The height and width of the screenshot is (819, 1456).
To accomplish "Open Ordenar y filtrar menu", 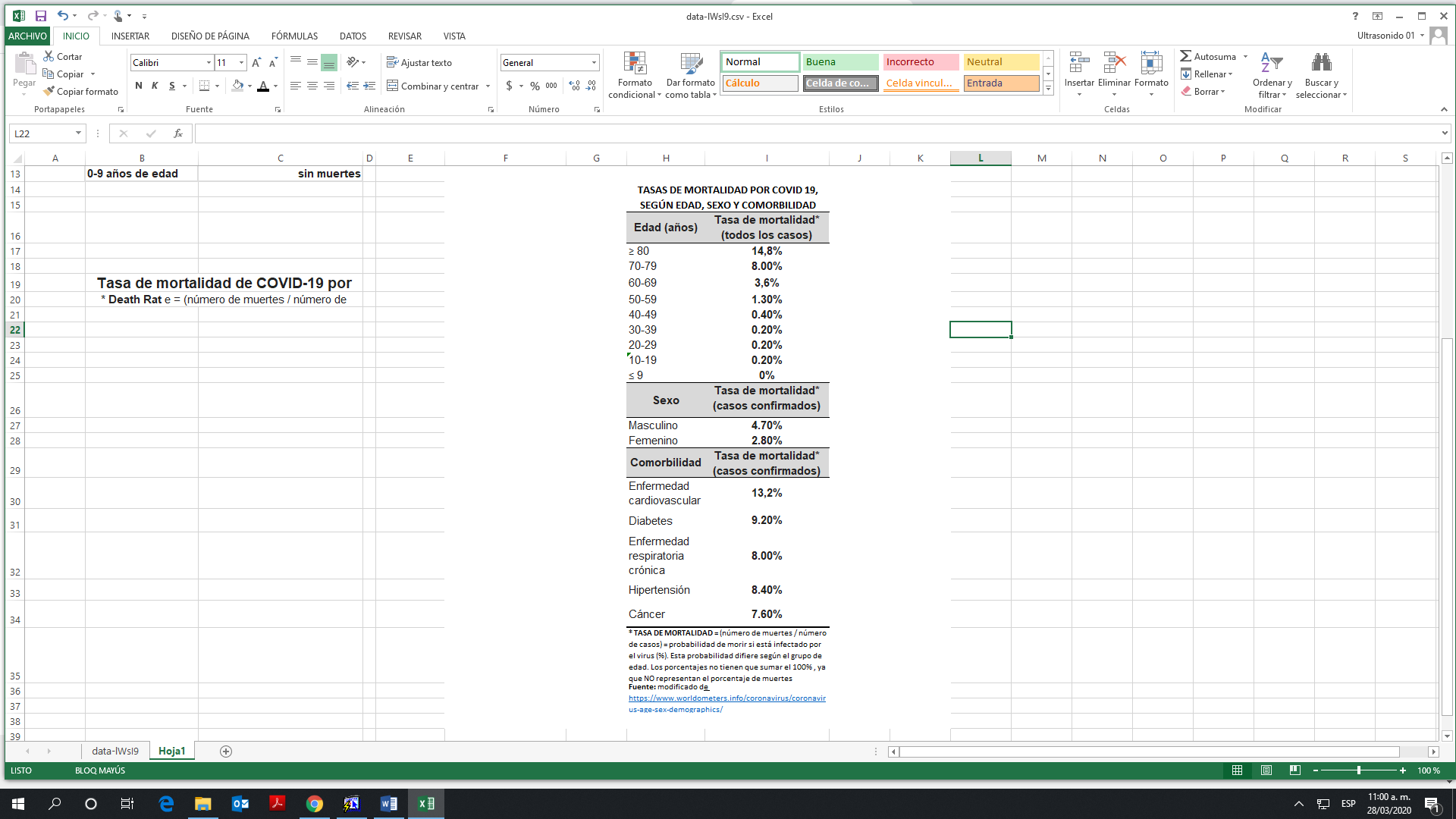I will coord(1272,75).
